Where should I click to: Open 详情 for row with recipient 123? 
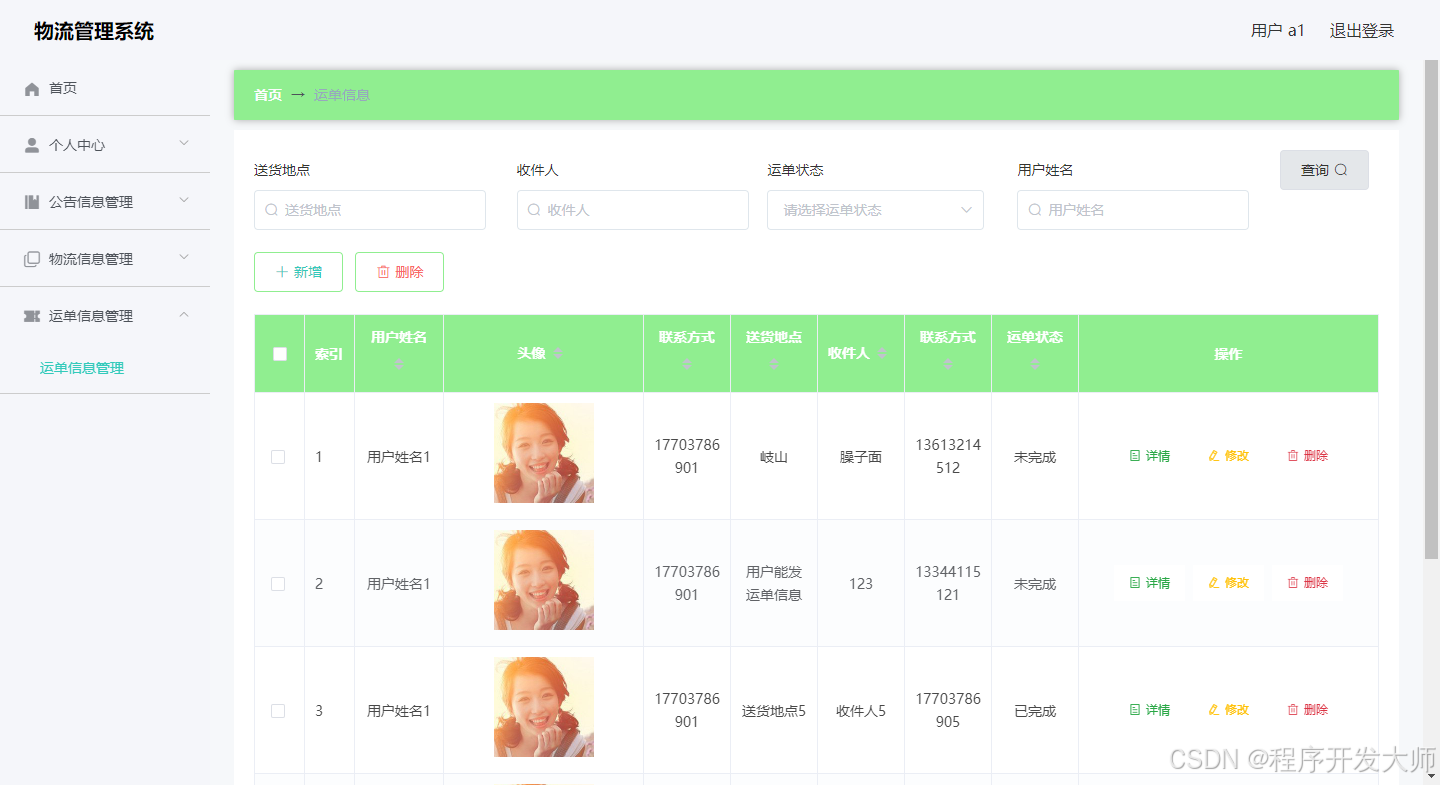coord(1149,583)
